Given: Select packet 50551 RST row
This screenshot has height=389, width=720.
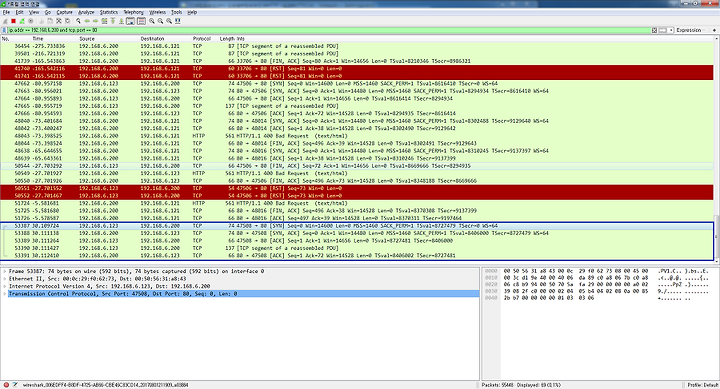Looking at the screenshot, I should pos(357,188).
